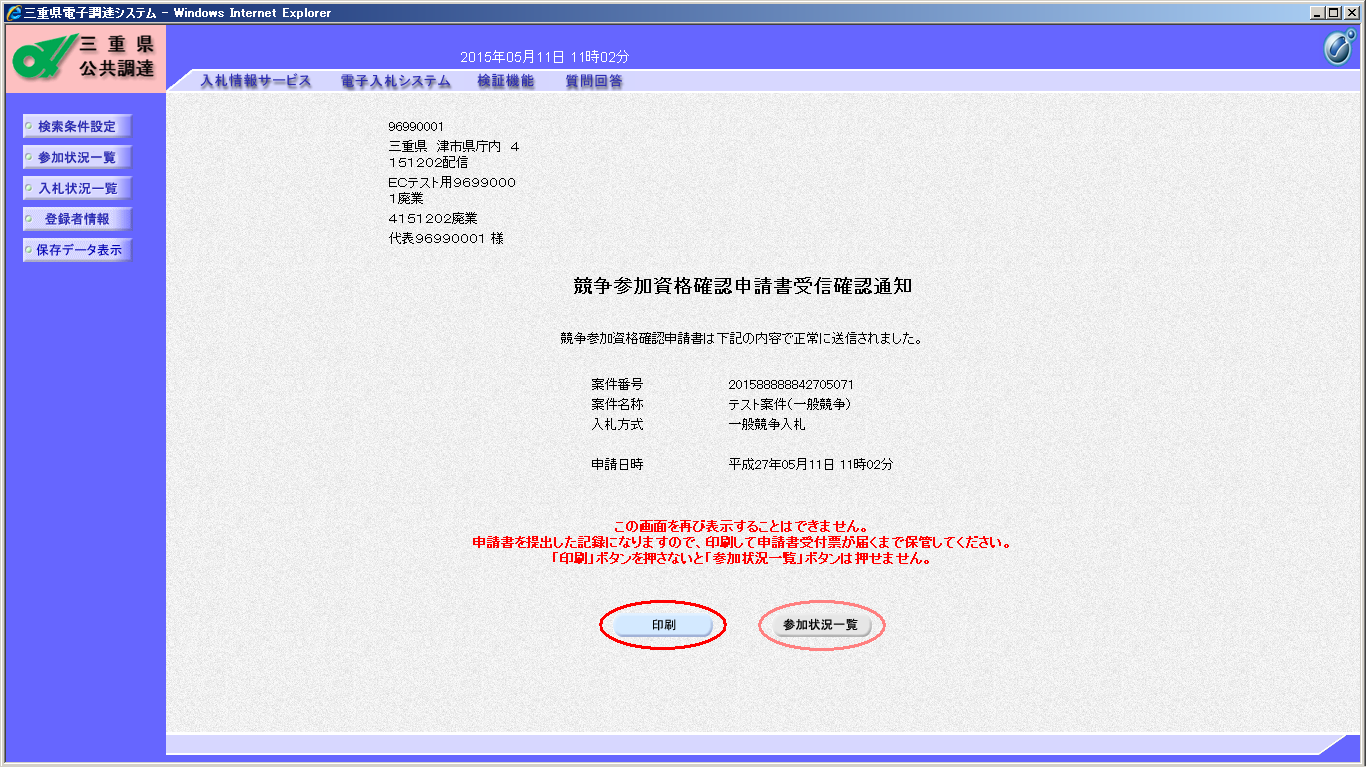Open 入札状況一覧 in the sidebar

click(77, 189)
